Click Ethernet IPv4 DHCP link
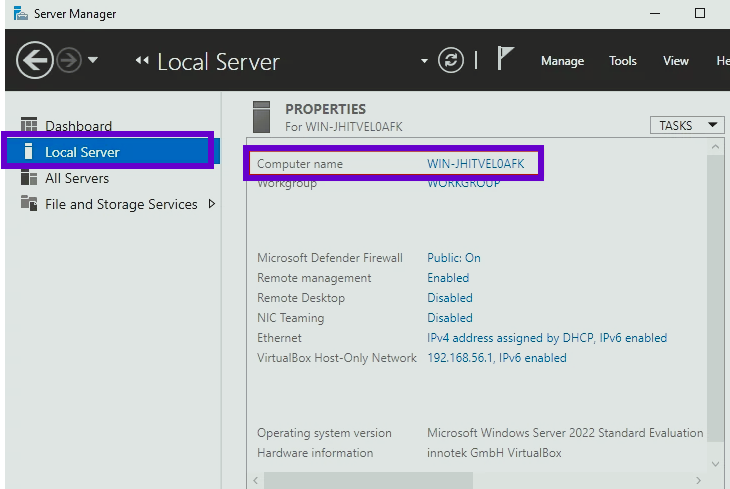 (x=547, y=338)
